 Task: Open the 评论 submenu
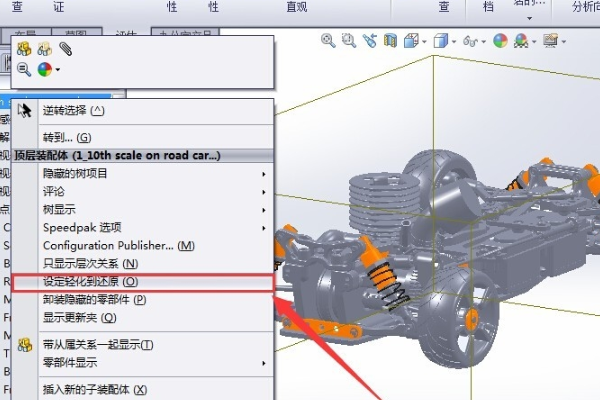(143, 191)
